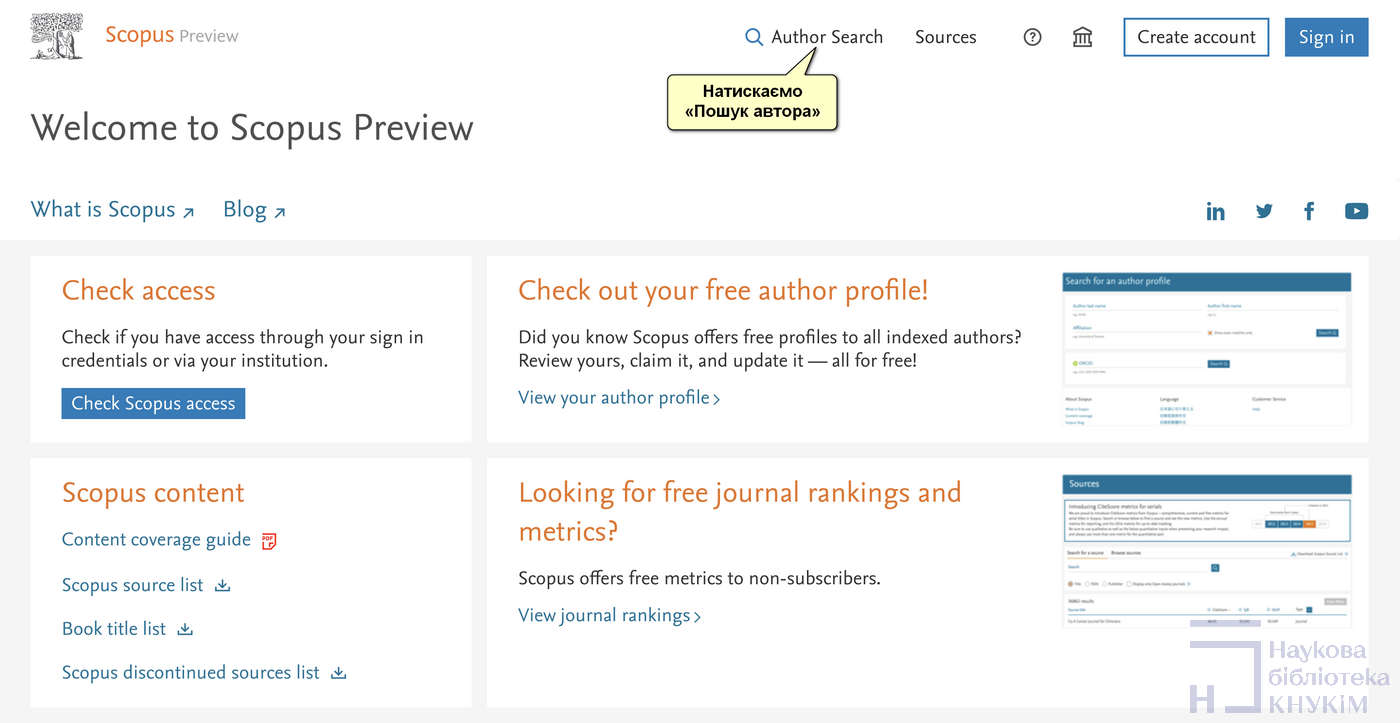Viewport: 1400px width, 723px height.
Task: Open Author Search in the top navigation
Action: point(827,37)
